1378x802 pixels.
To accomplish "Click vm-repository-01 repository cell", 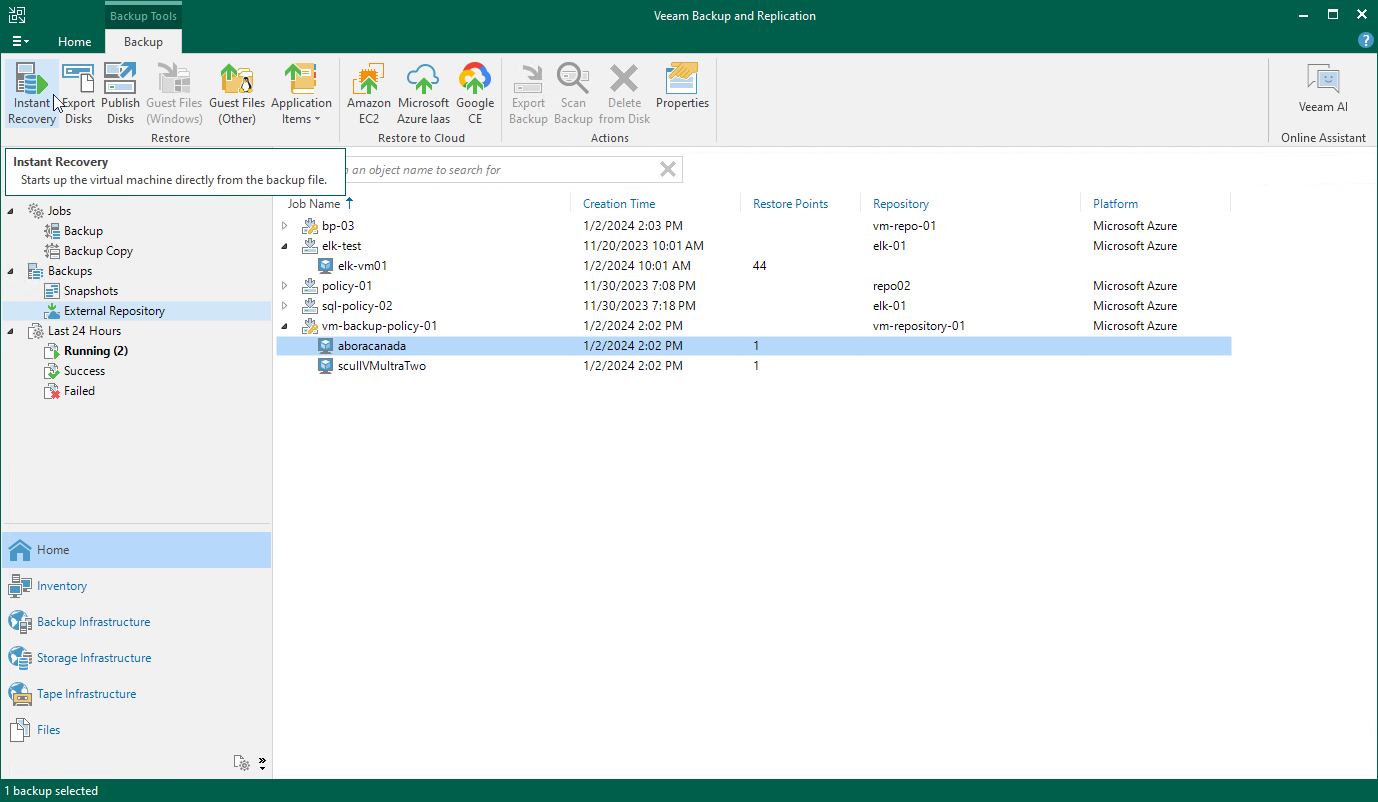I will 919,326.
